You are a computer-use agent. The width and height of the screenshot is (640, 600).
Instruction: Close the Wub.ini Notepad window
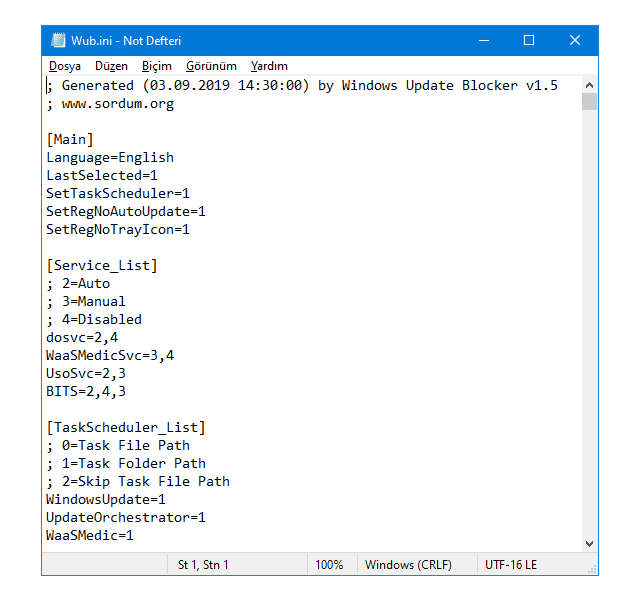coord(575,40)
